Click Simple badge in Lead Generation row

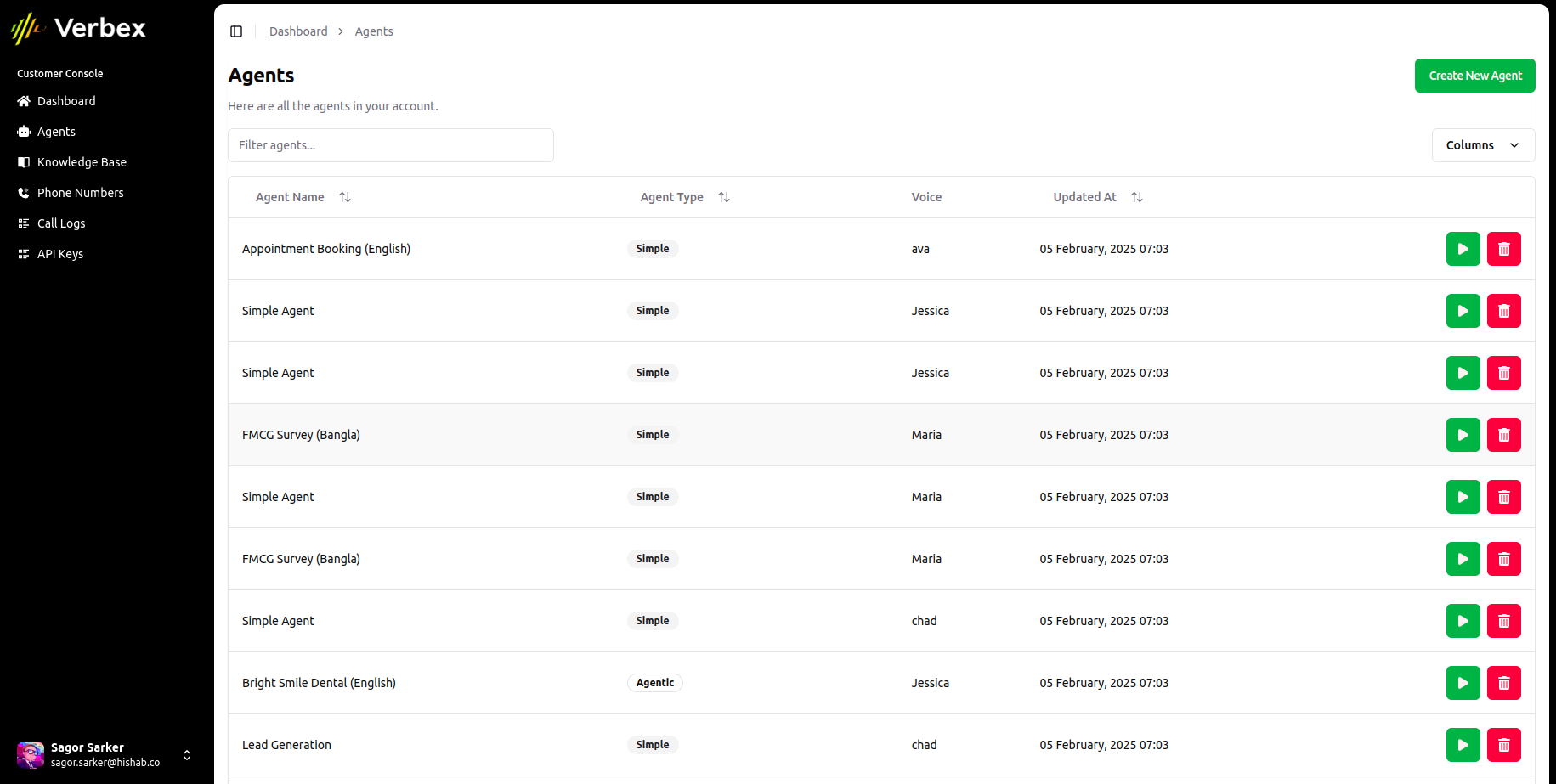(x=653, y=745)
